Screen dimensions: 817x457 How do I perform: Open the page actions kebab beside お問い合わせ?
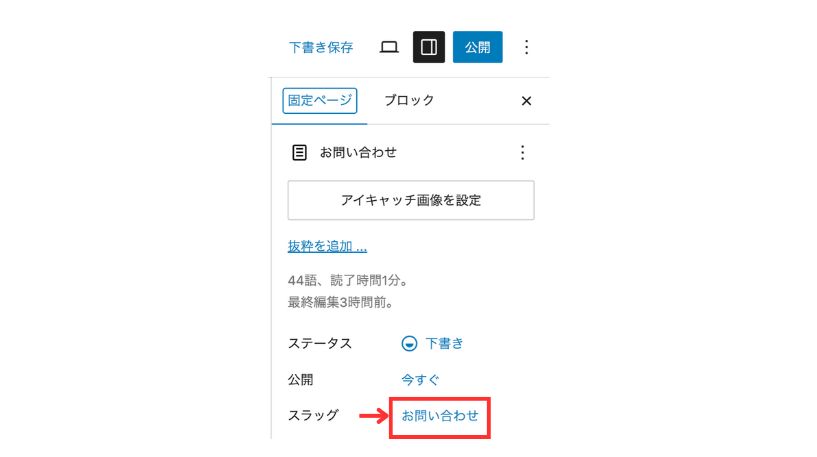(x=523, y=153)
